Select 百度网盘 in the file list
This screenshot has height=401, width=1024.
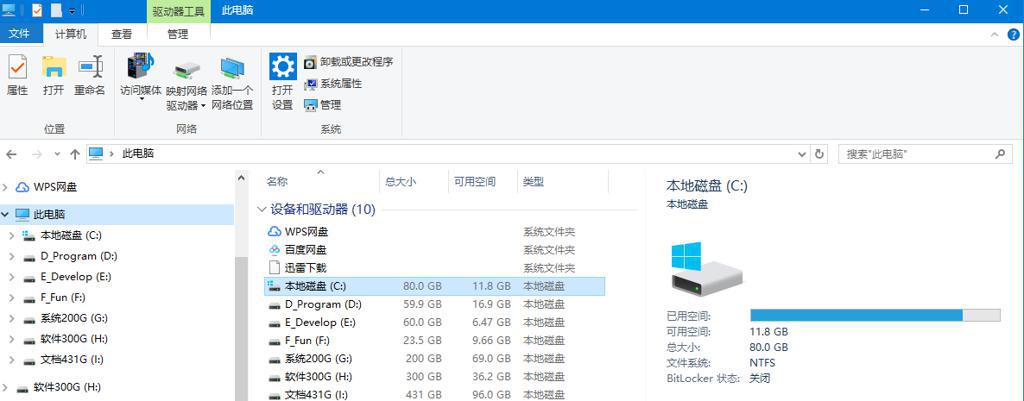pyautogui.click(x=306, y=249)
